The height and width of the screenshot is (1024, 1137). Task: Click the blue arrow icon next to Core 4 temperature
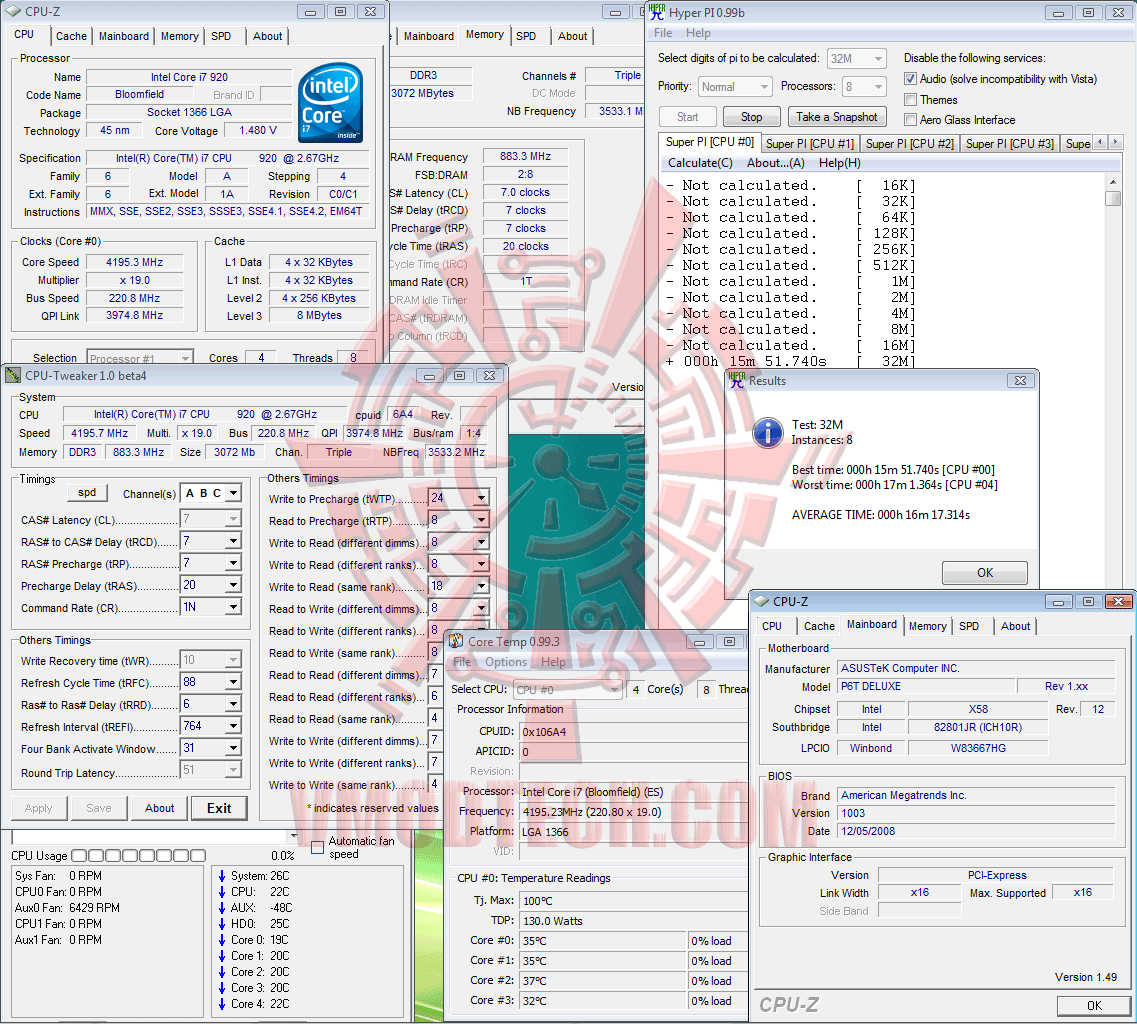[222, 1004]
